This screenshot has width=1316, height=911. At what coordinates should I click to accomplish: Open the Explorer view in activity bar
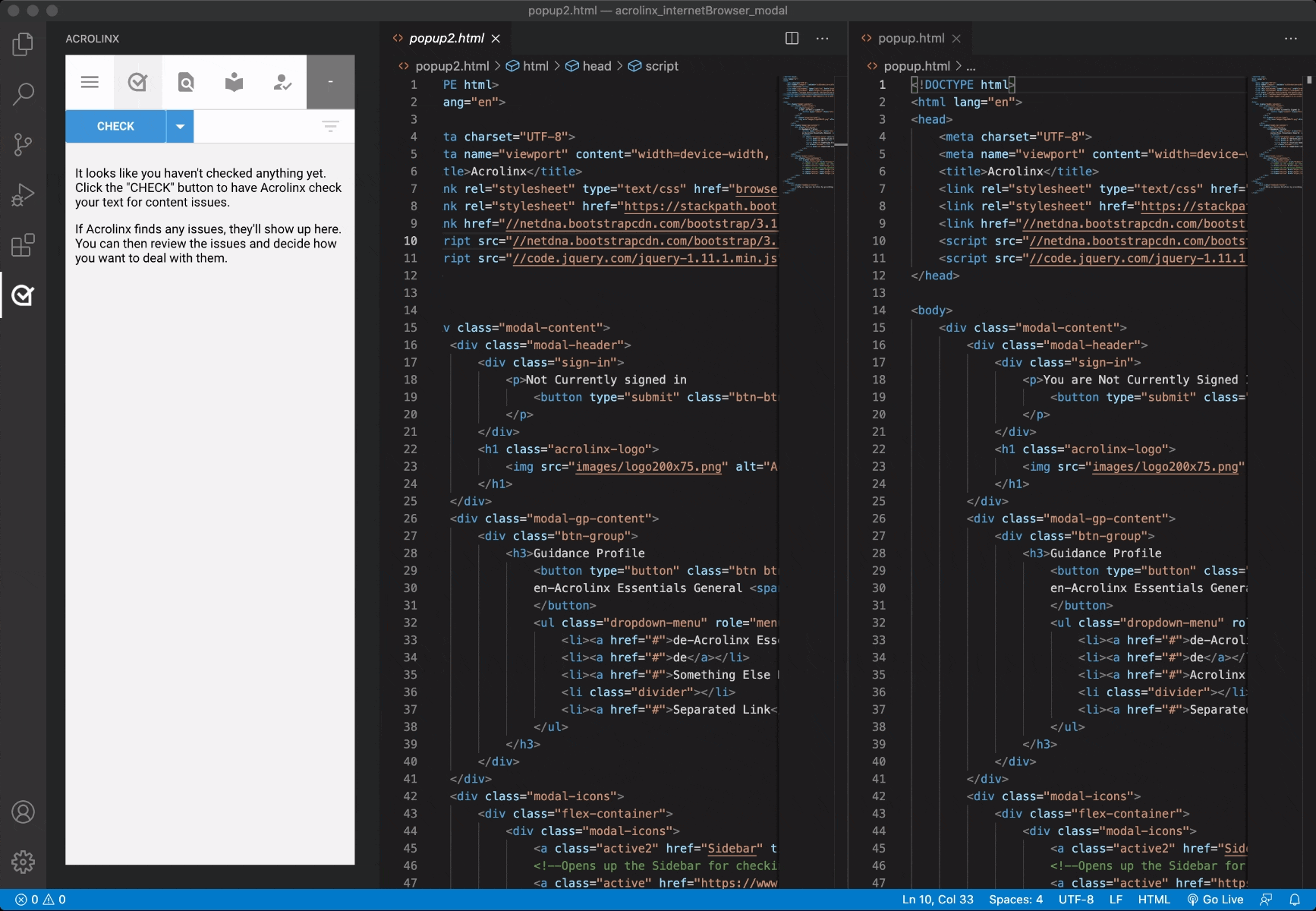[23, 44]
